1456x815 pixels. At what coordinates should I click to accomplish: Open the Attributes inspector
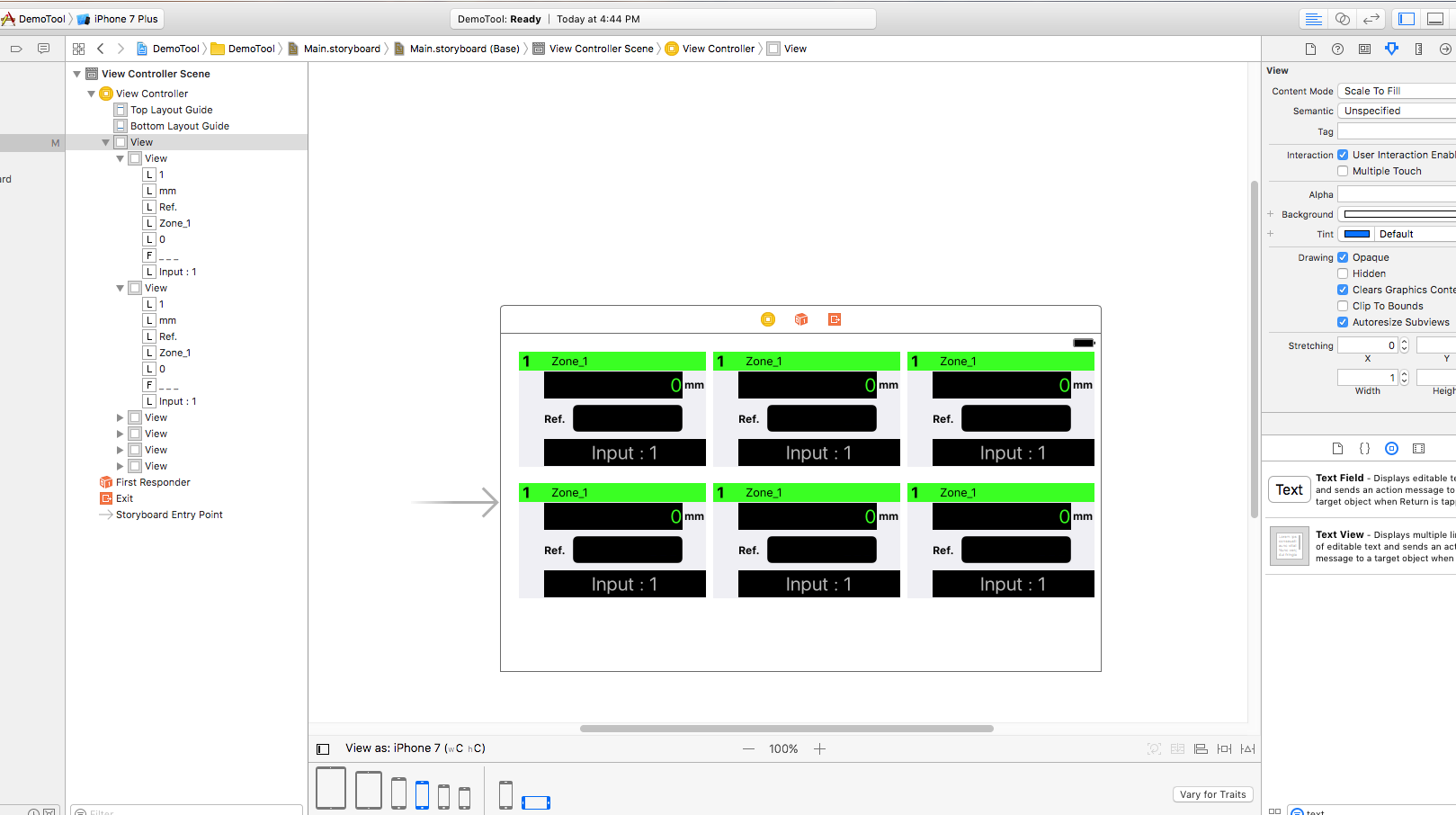pos(1391,49)
